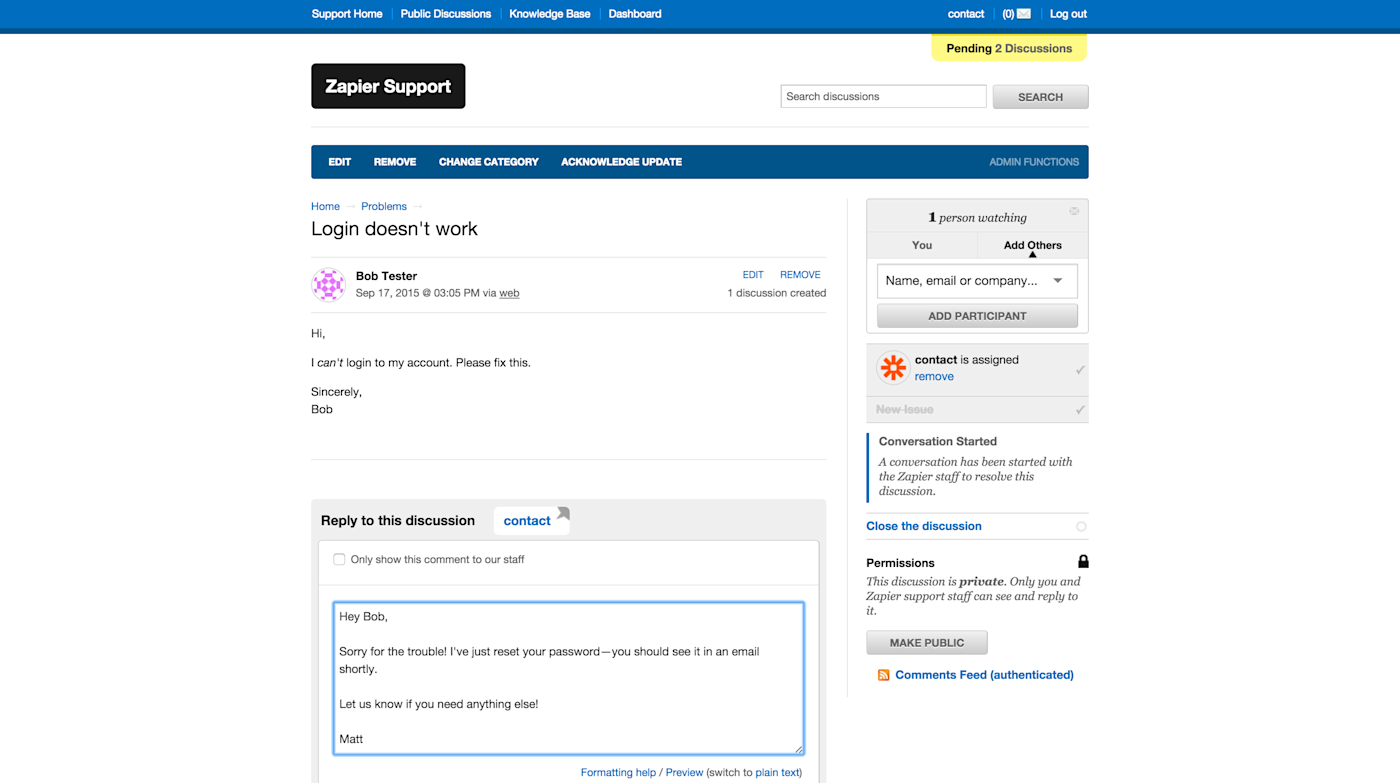Choose CHANGE CATEGORY in admin bar
Image resolution: width=1400 pixels, height=783 pixels.
pyautogui.click(x=489, y=162)
